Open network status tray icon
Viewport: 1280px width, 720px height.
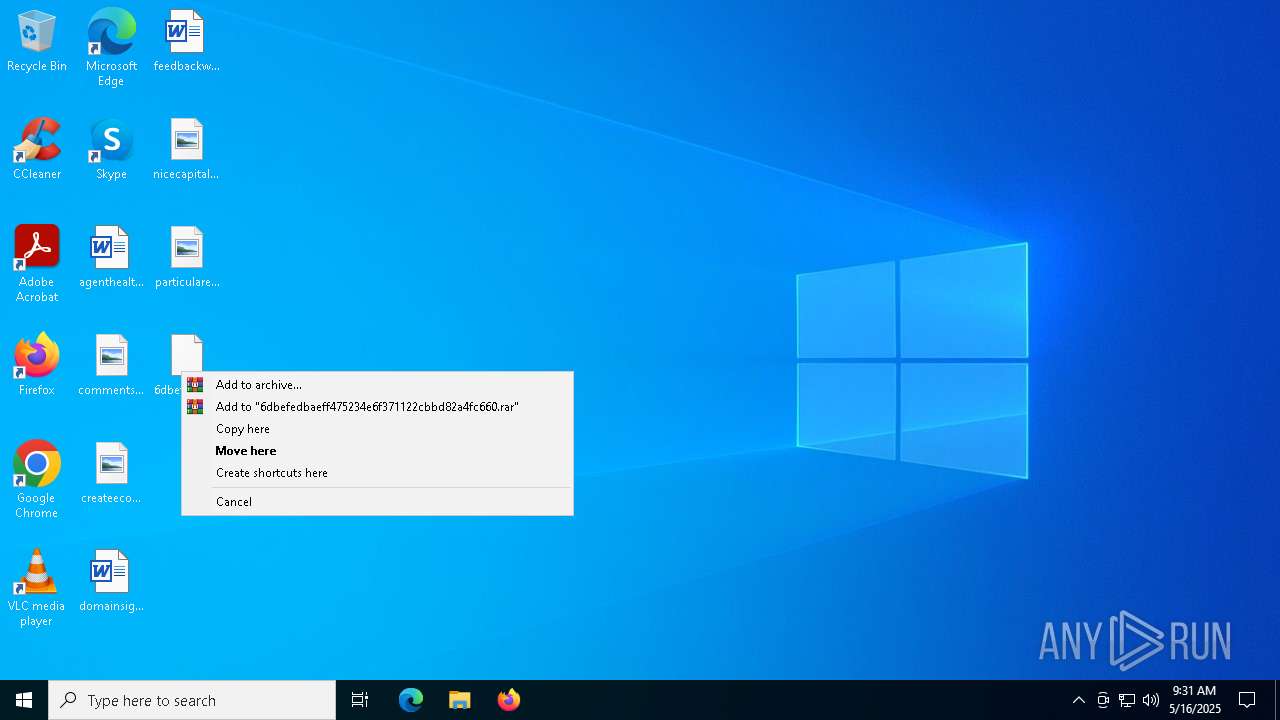click(1127, 700)
